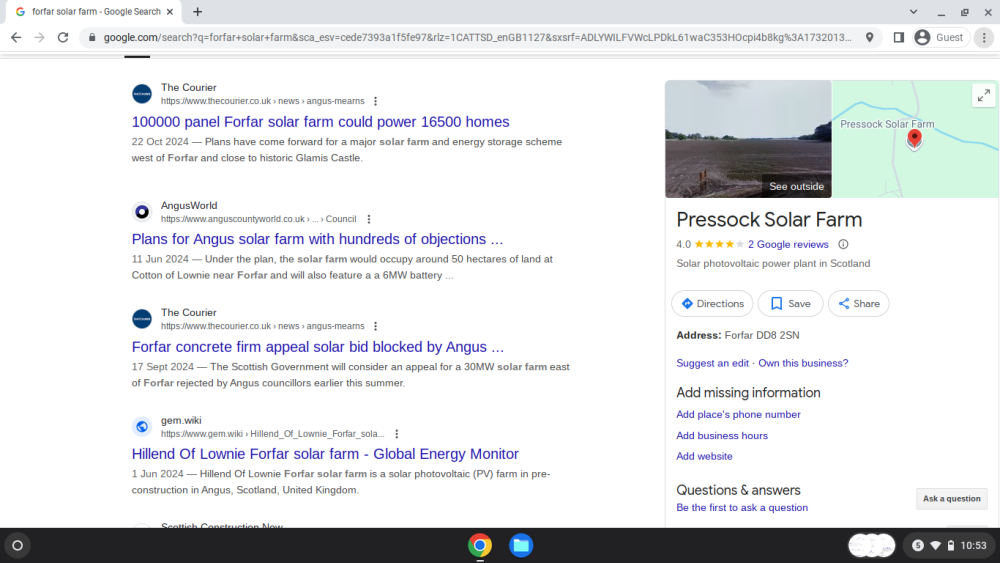Viewport: 1000px width, 563px height.
Task: Close the forfar solar farm tab
Action: pyautogui.click(x=170, y=11)
